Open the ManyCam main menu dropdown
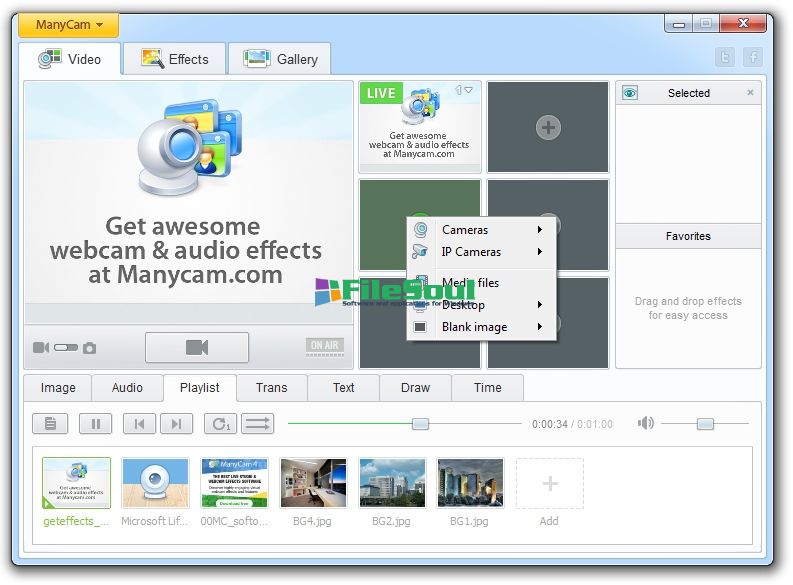Image resolution: width=793 pixels, height=585 pixels. click(68, 24)
